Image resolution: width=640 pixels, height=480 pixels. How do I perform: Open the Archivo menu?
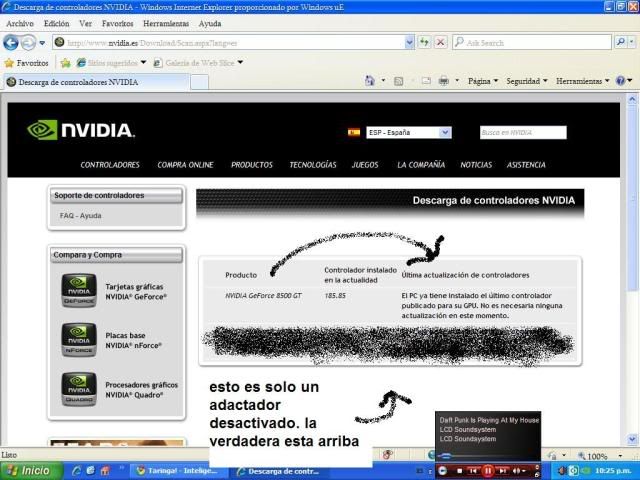tap(20, 24)
